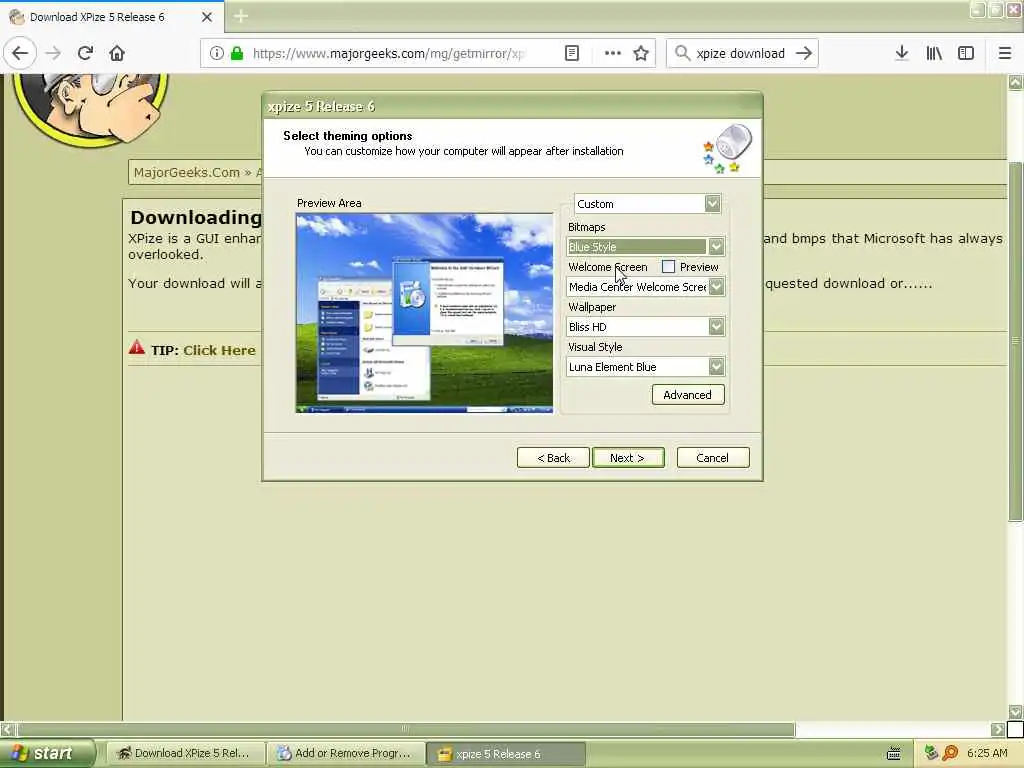Open the page actions three-dots menu

tap(613, 53)
